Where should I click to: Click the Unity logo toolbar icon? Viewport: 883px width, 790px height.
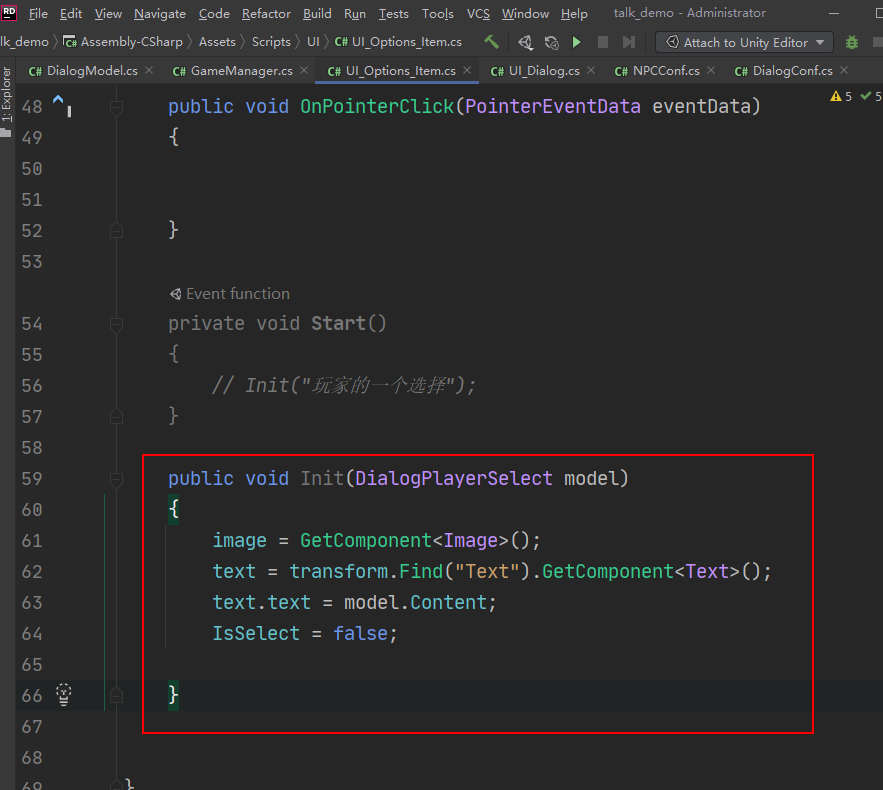point(525,42)
